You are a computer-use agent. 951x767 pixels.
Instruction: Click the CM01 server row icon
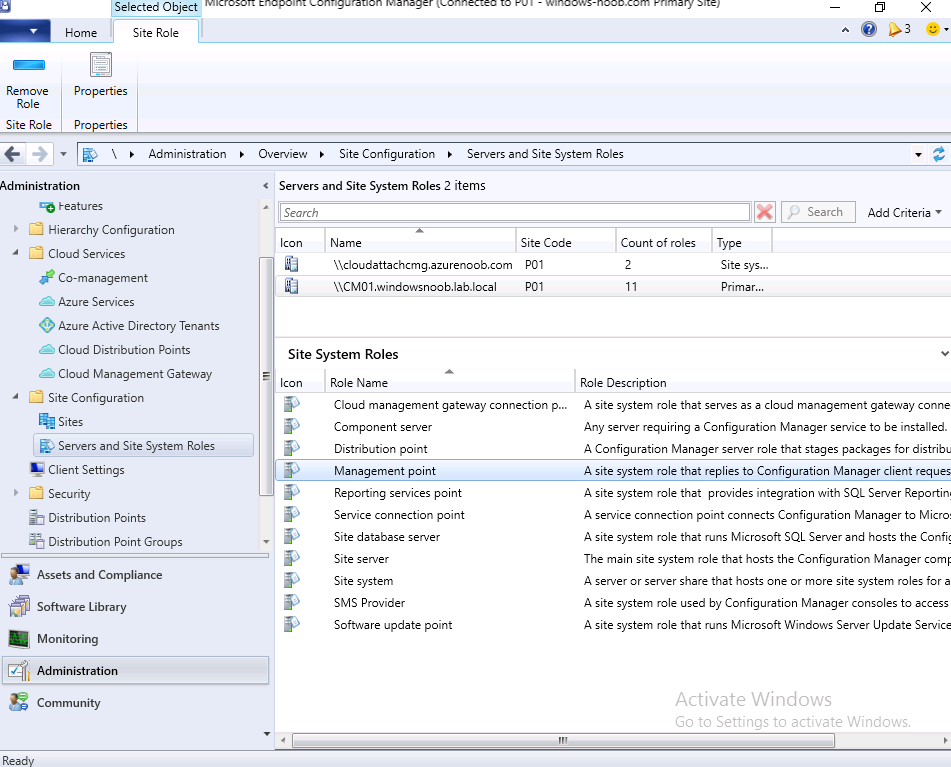click(x=292, y=286)
